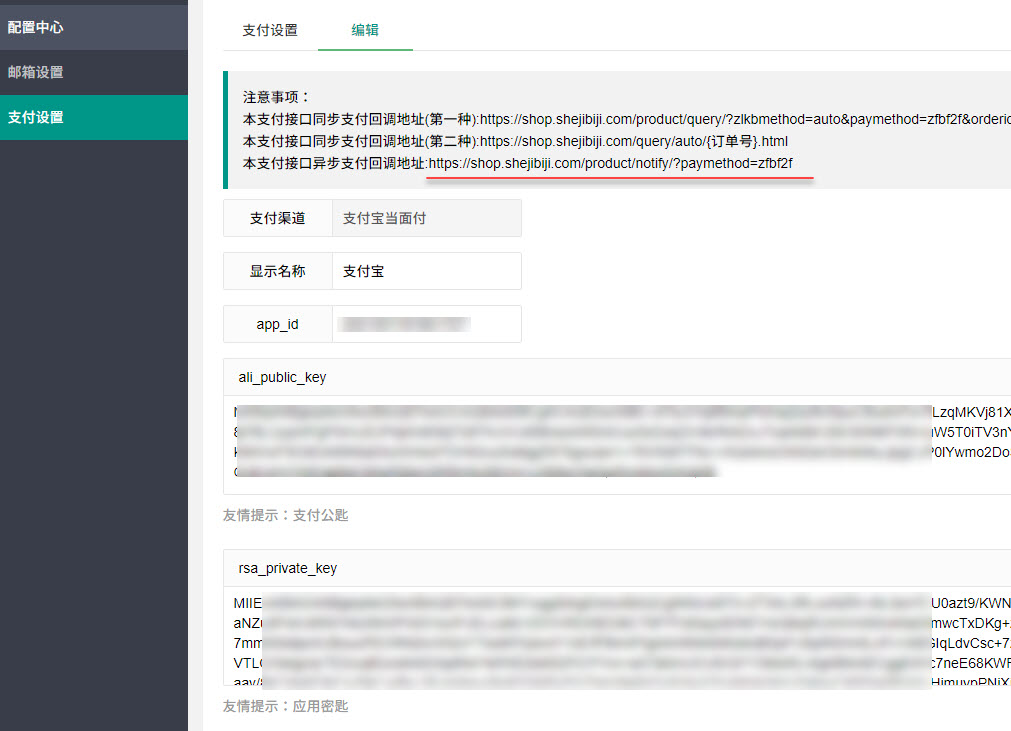Select 支付设置 in the left sidebar

36,117
